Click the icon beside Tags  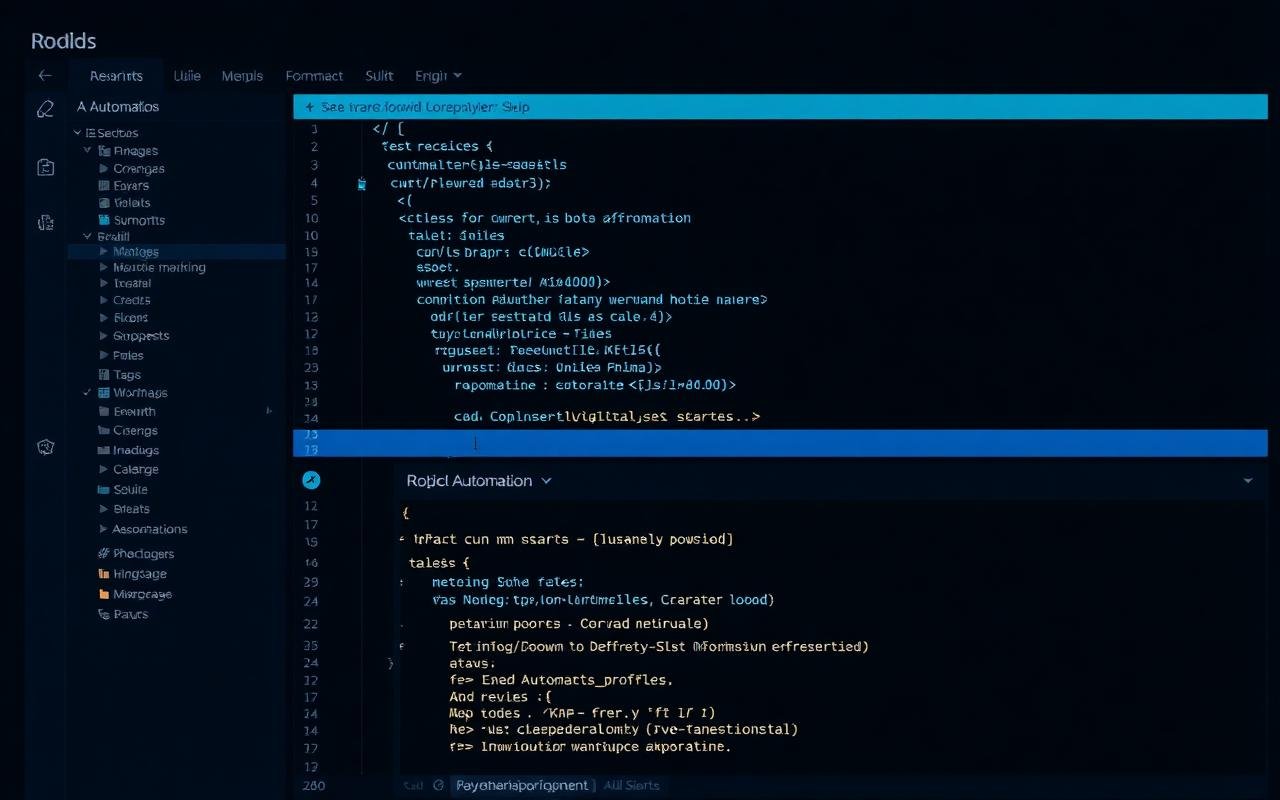104,375
